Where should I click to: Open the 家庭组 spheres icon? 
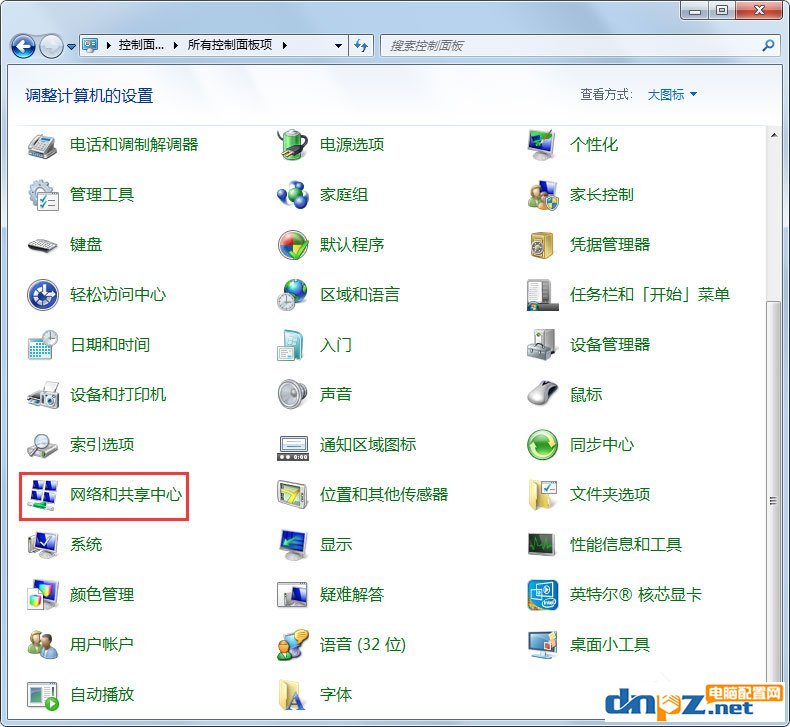coord(293,195)
